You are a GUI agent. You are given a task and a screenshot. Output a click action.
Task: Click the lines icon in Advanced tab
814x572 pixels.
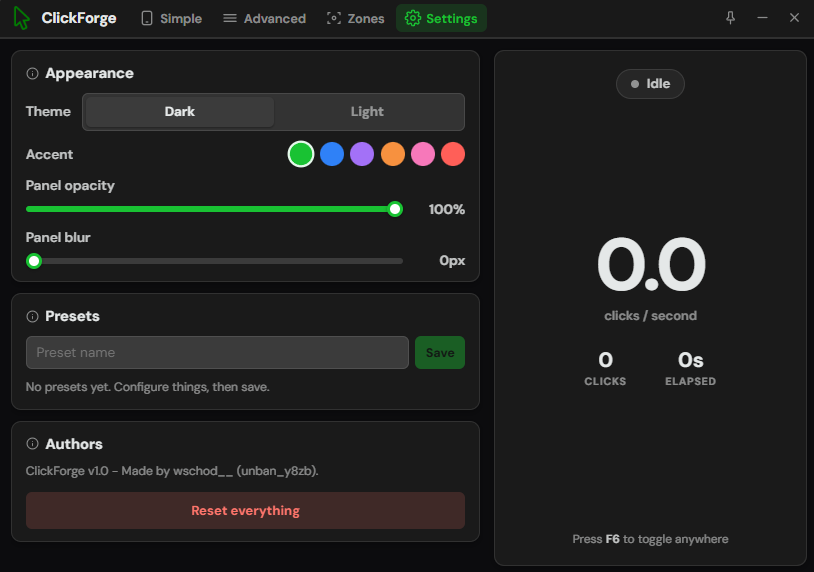[229, 18]
